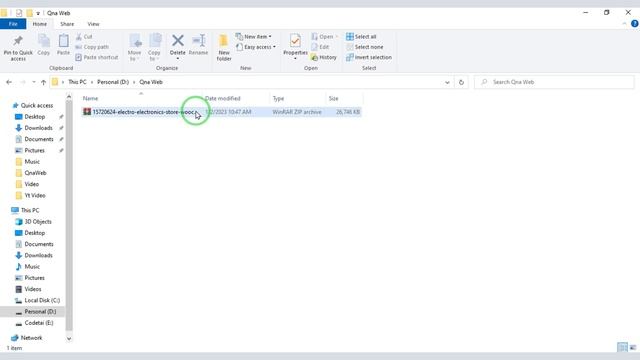Open the Properties dropdown arrow
The image size is (640, 360).
pos(295,59)
